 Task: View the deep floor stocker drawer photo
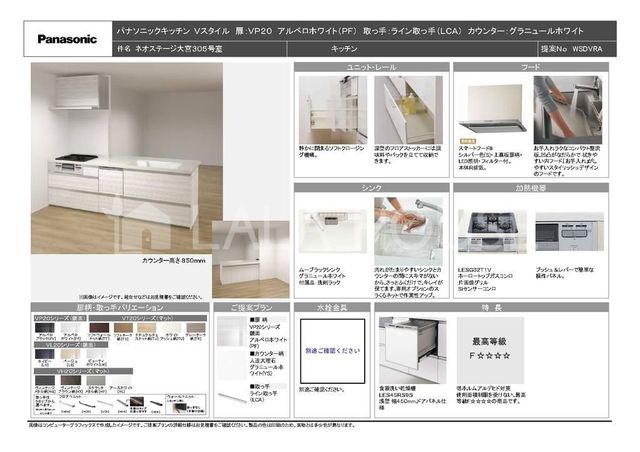408,109
